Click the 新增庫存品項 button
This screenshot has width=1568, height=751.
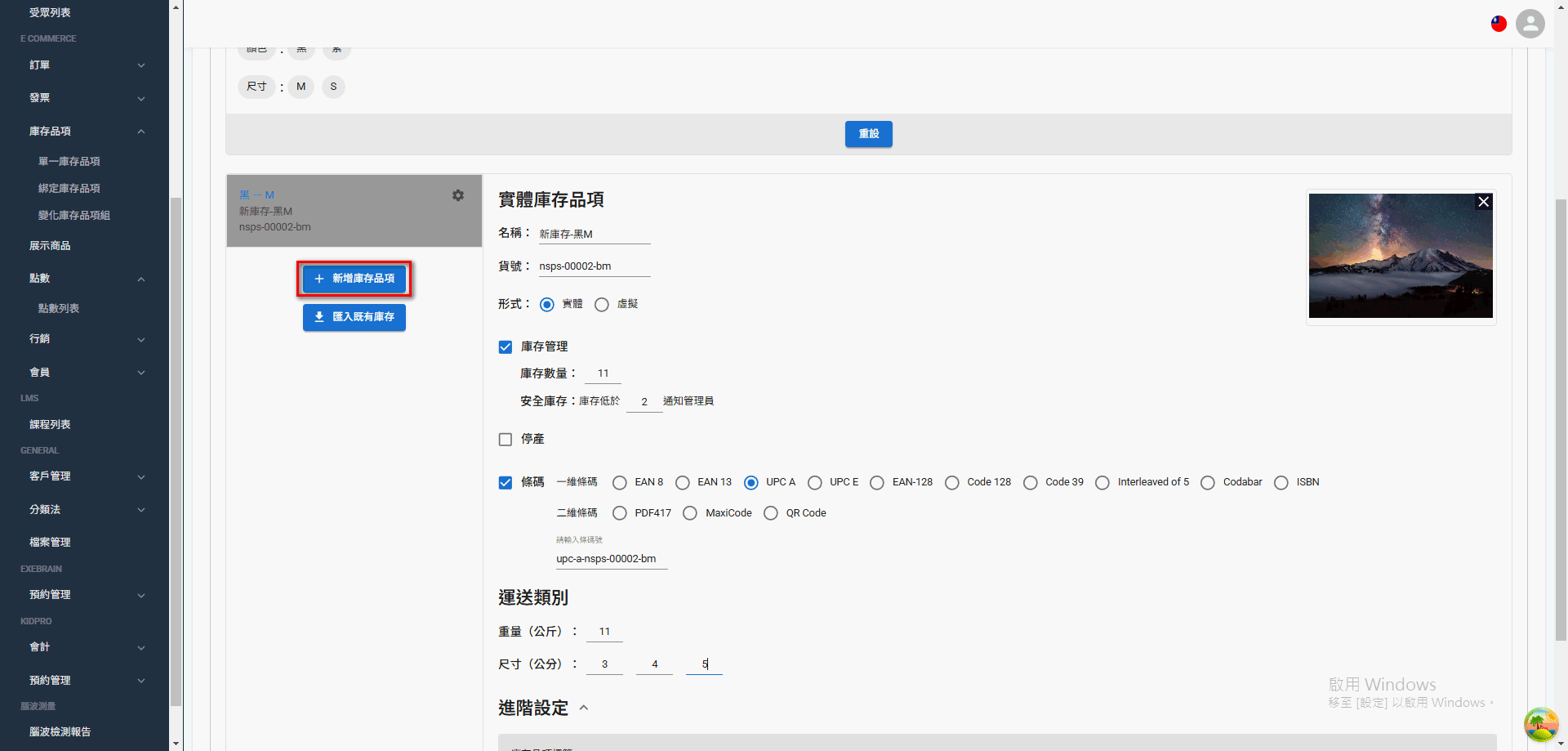354,279
